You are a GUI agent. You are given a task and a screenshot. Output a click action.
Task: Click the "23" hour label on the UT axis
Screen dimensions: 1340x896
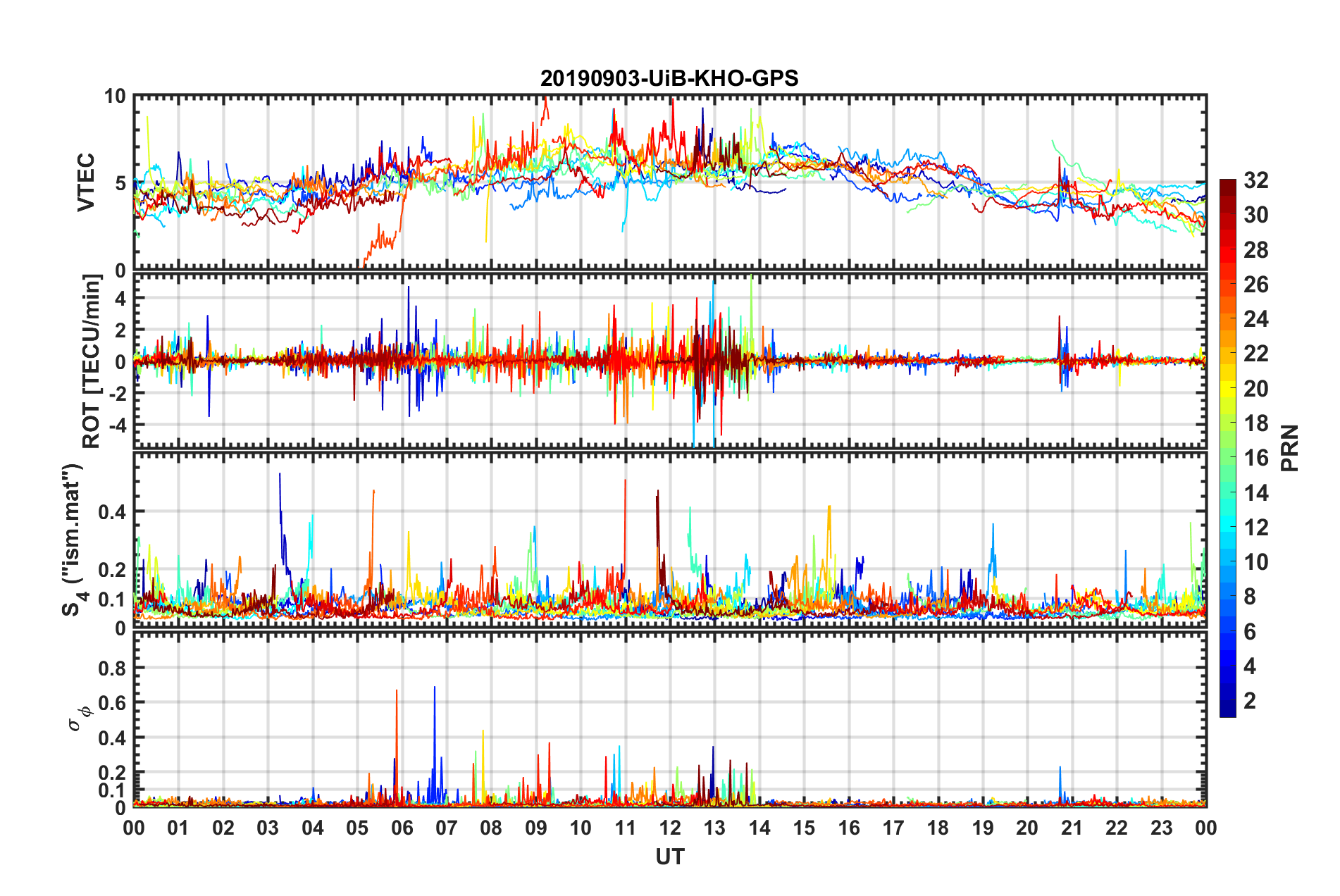(x=1162, y=828)
